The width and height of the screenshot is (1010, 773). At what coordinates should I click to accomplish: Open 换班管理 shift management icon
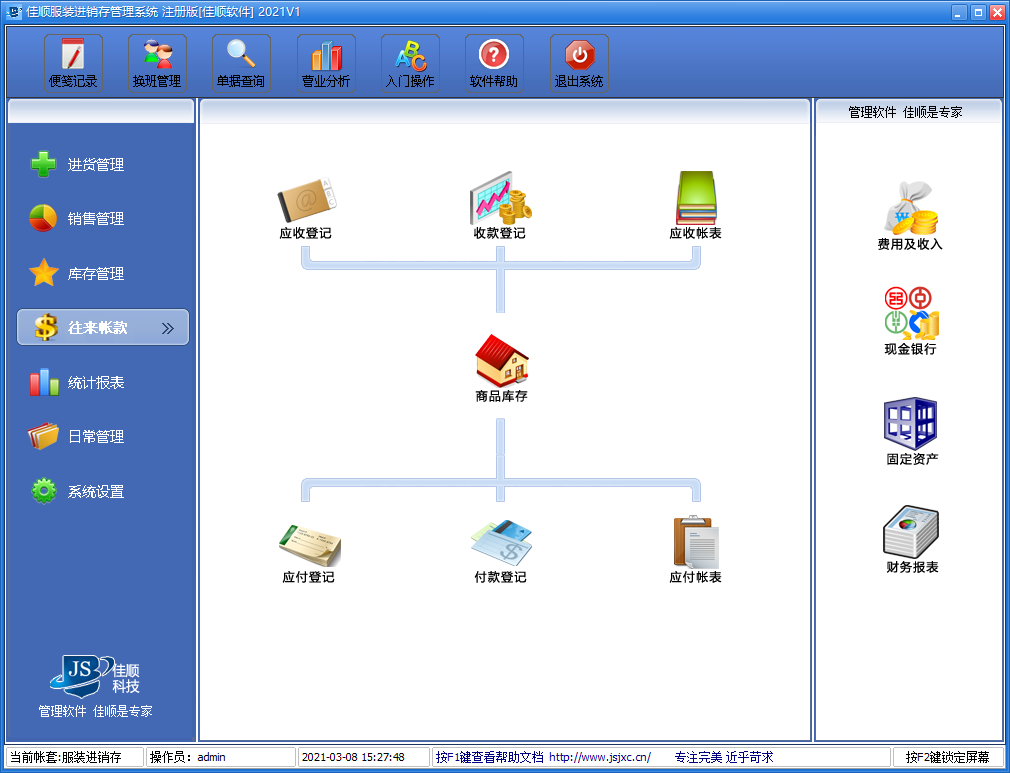[157, 63]
